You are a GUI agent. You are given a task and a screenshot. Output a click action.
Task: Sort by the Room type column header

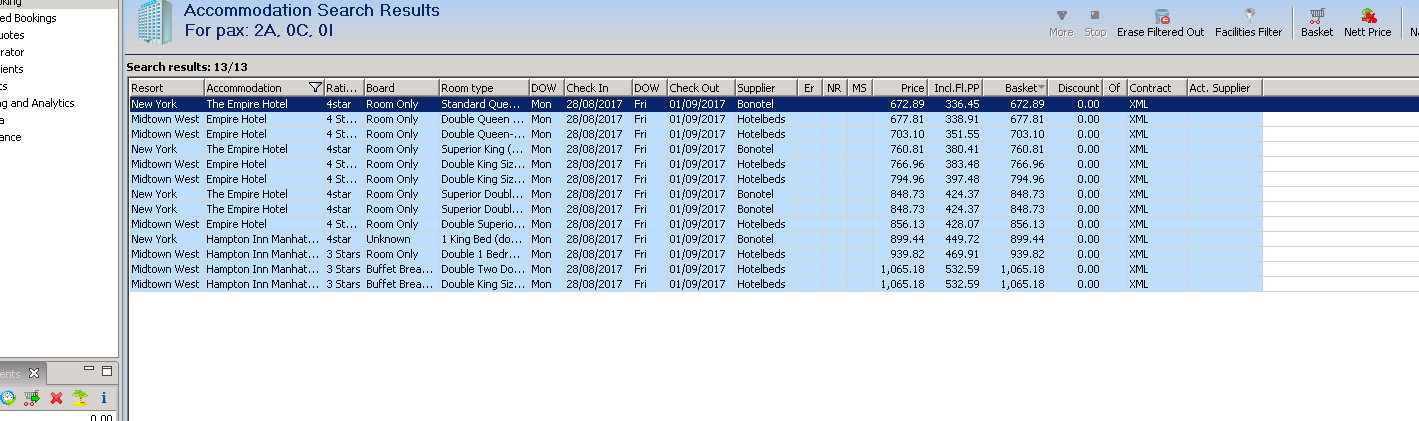point(483,88)
